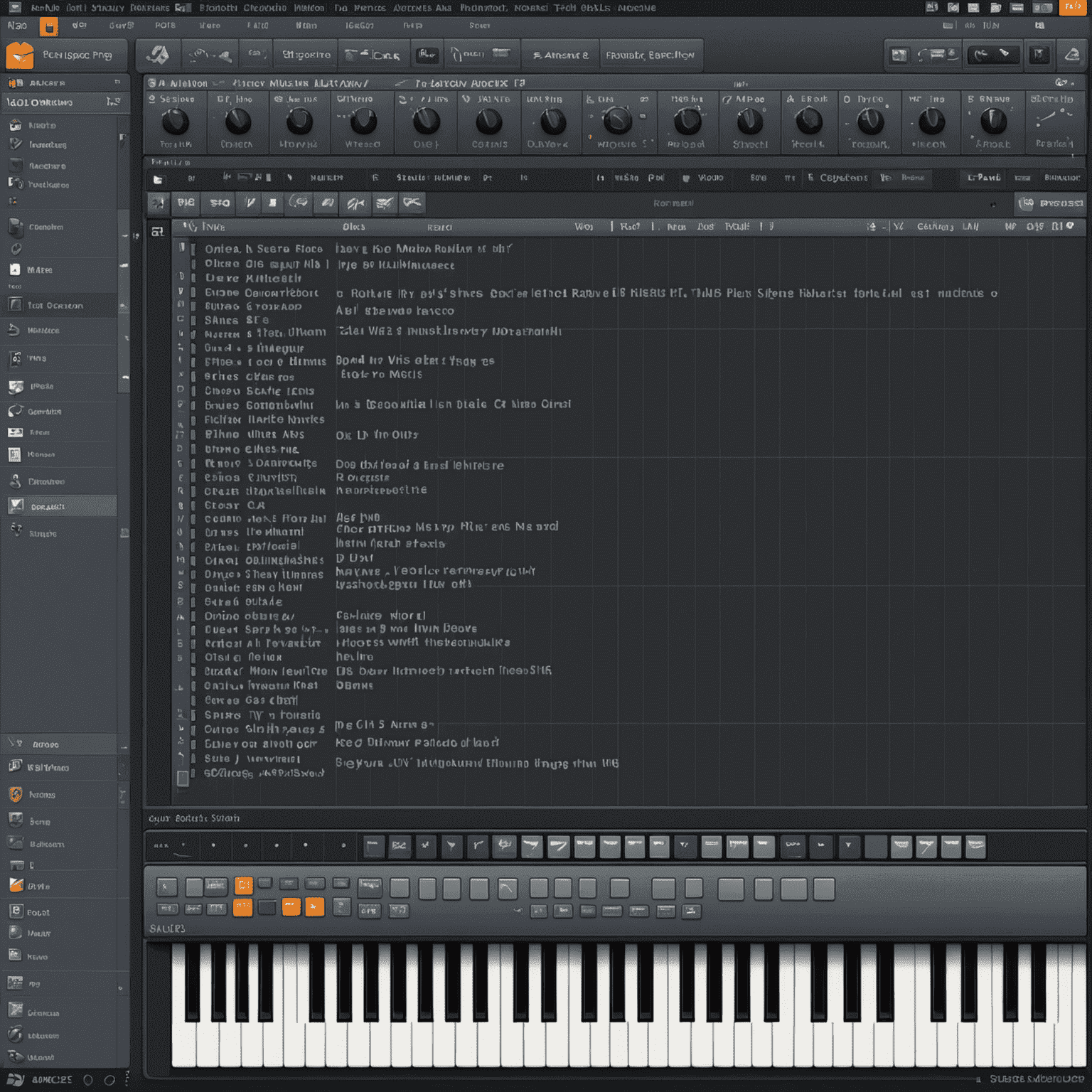Select the Gered outade track row

pyautogui.click(x=243, y=601)
